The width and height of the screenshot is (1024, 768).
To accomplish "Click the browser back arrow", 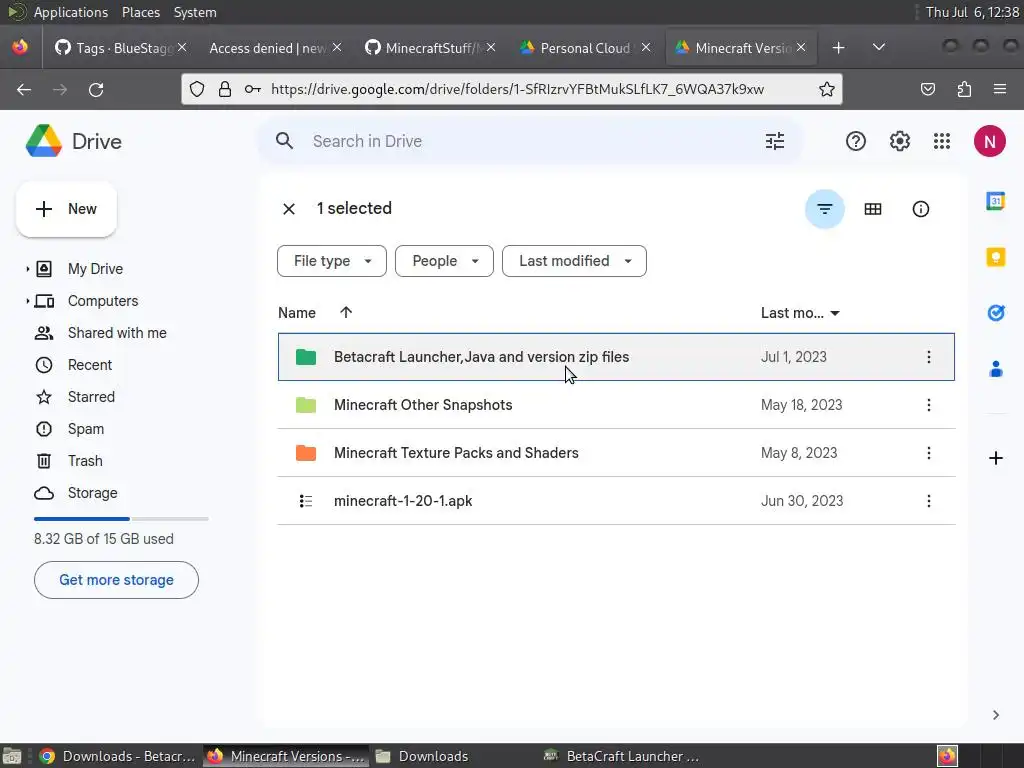I will [x=24, y=89].
